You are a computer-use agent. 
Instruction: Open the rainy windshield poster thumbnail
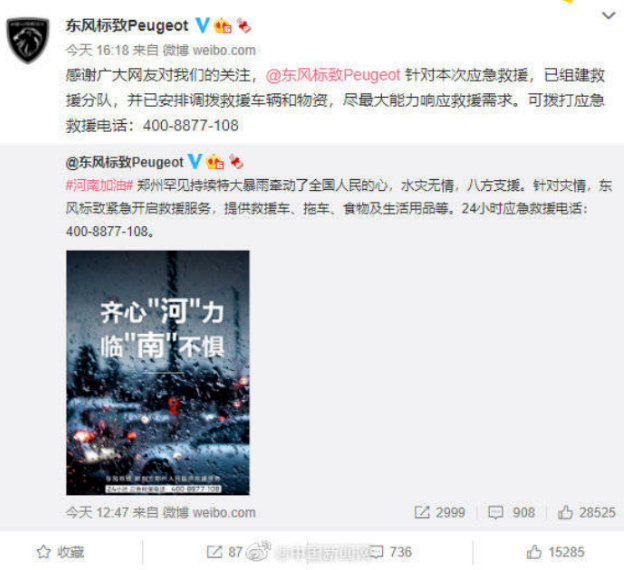pos(158,373)
